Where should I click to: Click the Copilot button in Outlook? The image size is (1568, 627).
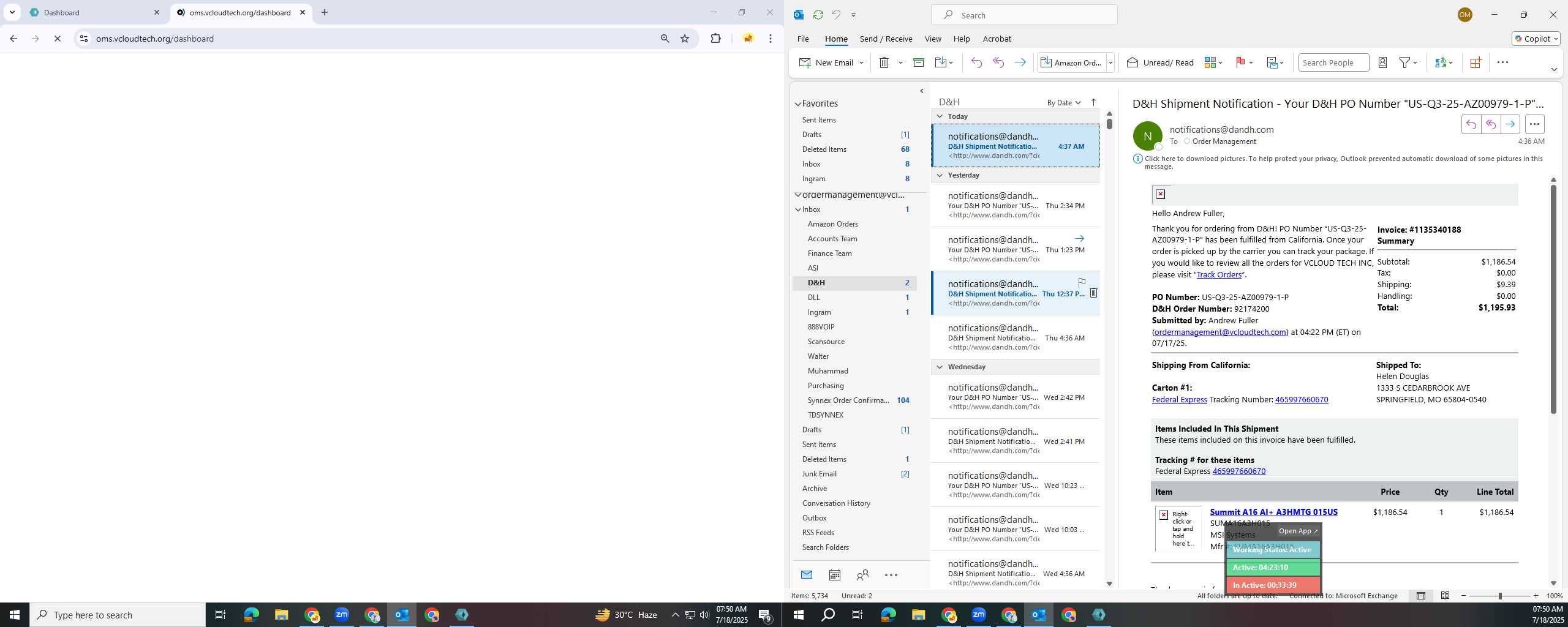click(x=1536, y=39)
